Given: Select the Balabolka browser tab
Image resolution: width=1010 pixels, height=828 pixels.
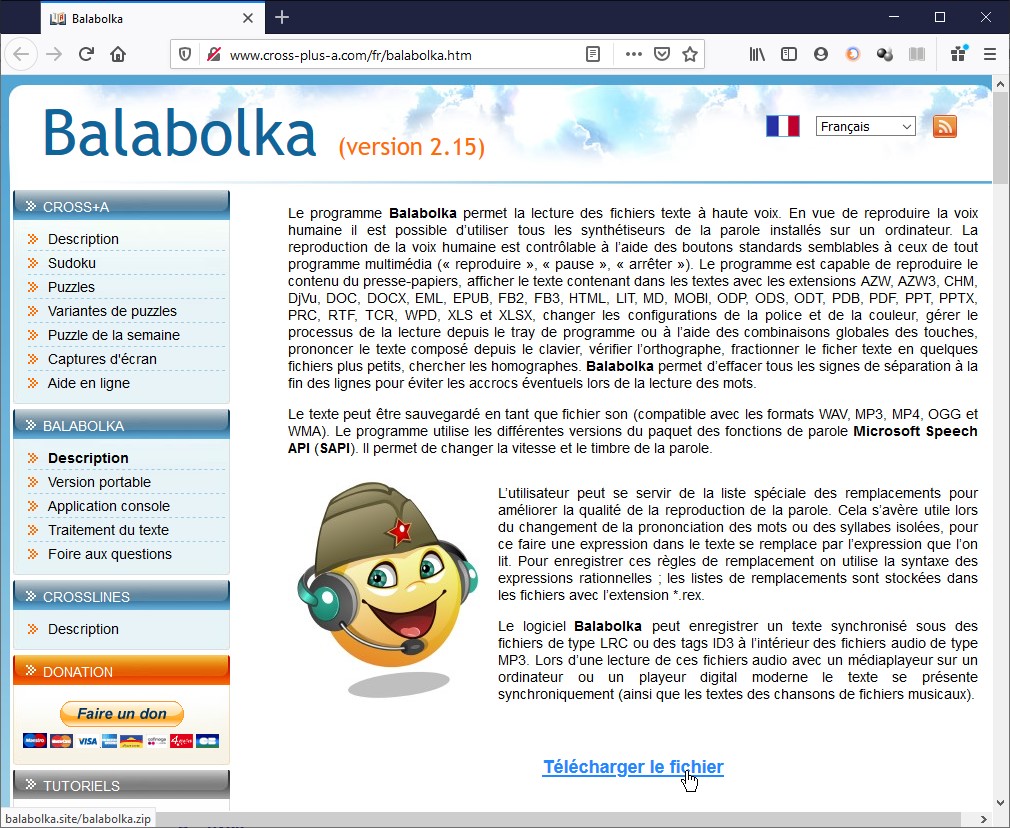Looking at the screenshot, I should (151, 18).
